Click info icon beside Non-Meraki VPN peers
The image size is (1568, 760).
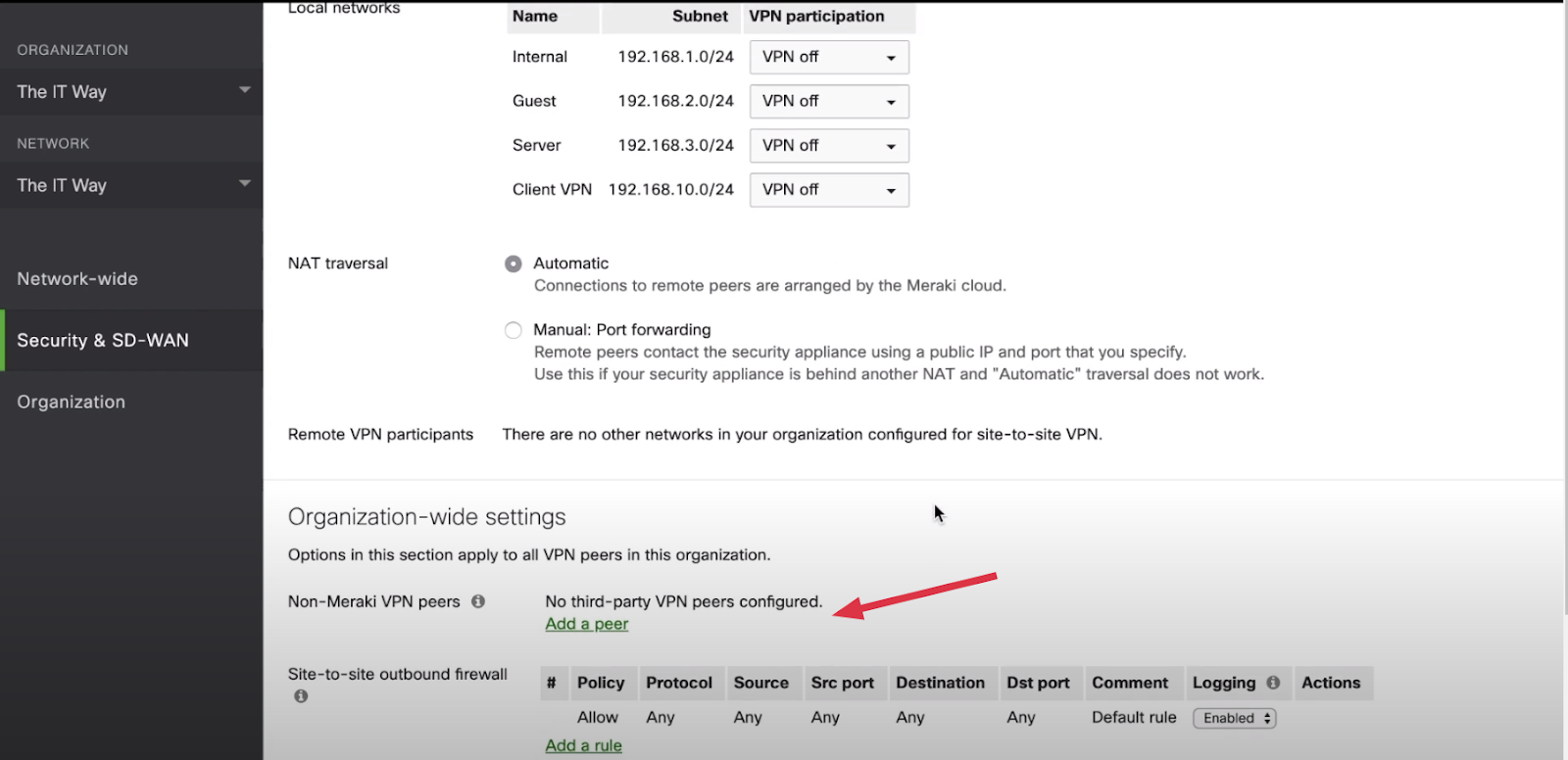point(478,601)
